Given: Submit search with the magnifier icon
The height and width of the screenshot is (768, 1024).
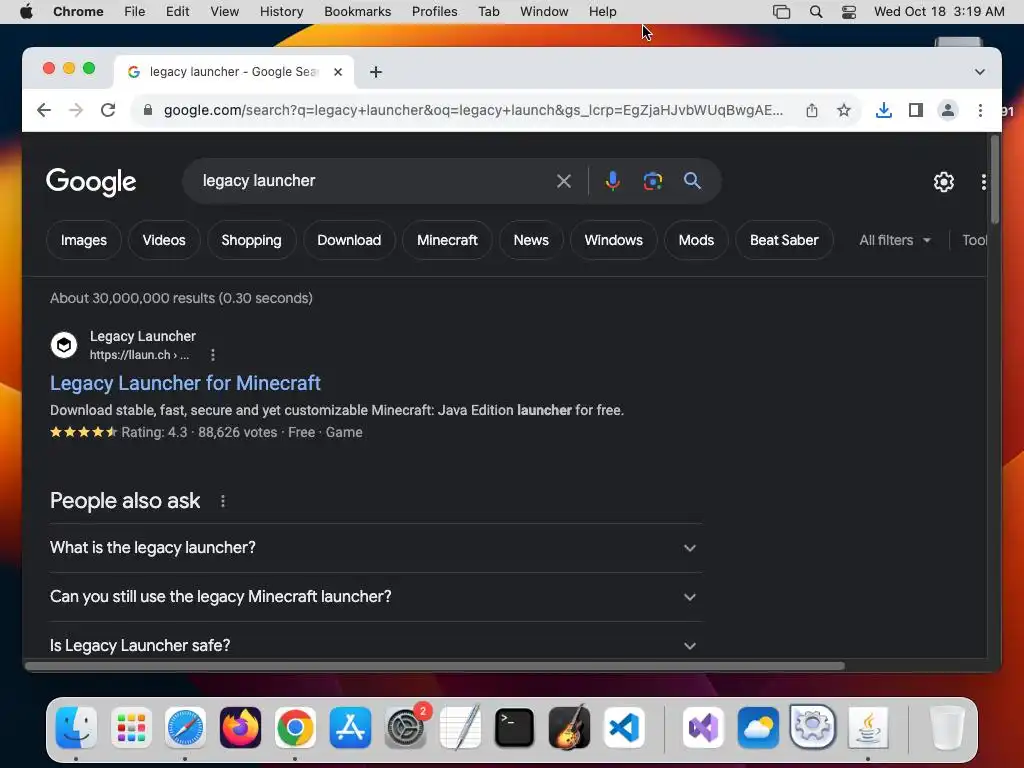Looking at the screenshot, I should point(692,181).
